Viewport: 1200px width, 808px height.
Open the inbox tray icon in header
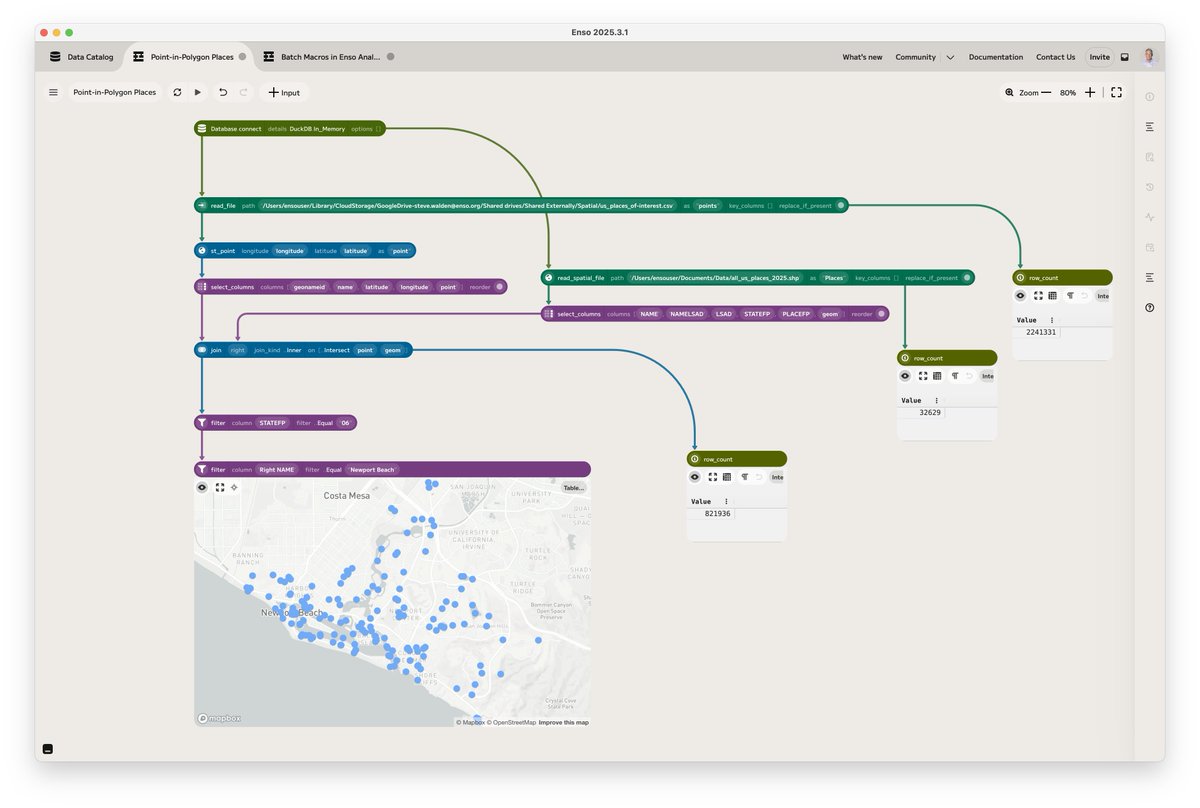pyautogui.click(x=1125, y=57)
